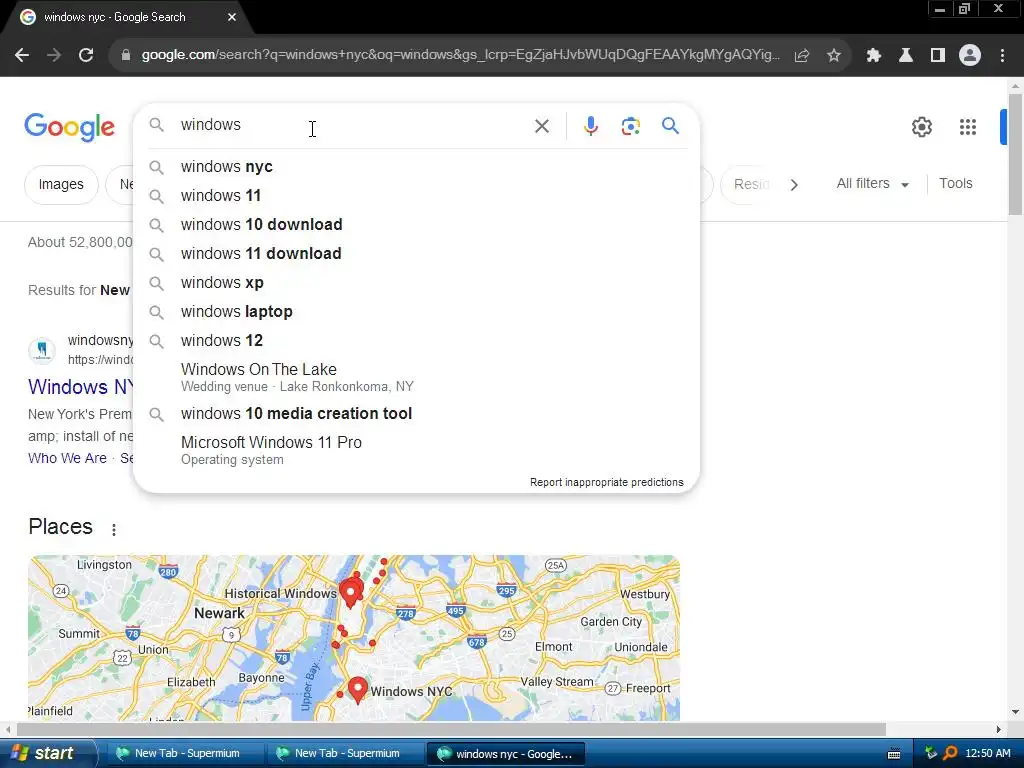Select the 'windows laptop' suggestion
1024x768 pixels.
point(416,312)
